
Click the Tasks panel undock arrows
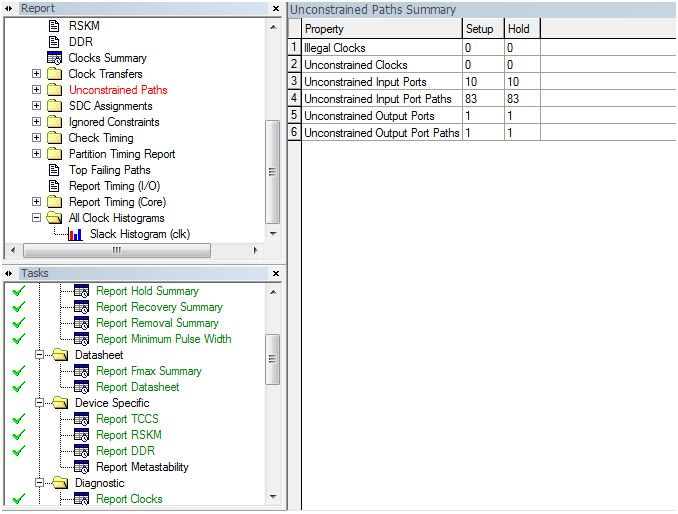pos(9,274)
